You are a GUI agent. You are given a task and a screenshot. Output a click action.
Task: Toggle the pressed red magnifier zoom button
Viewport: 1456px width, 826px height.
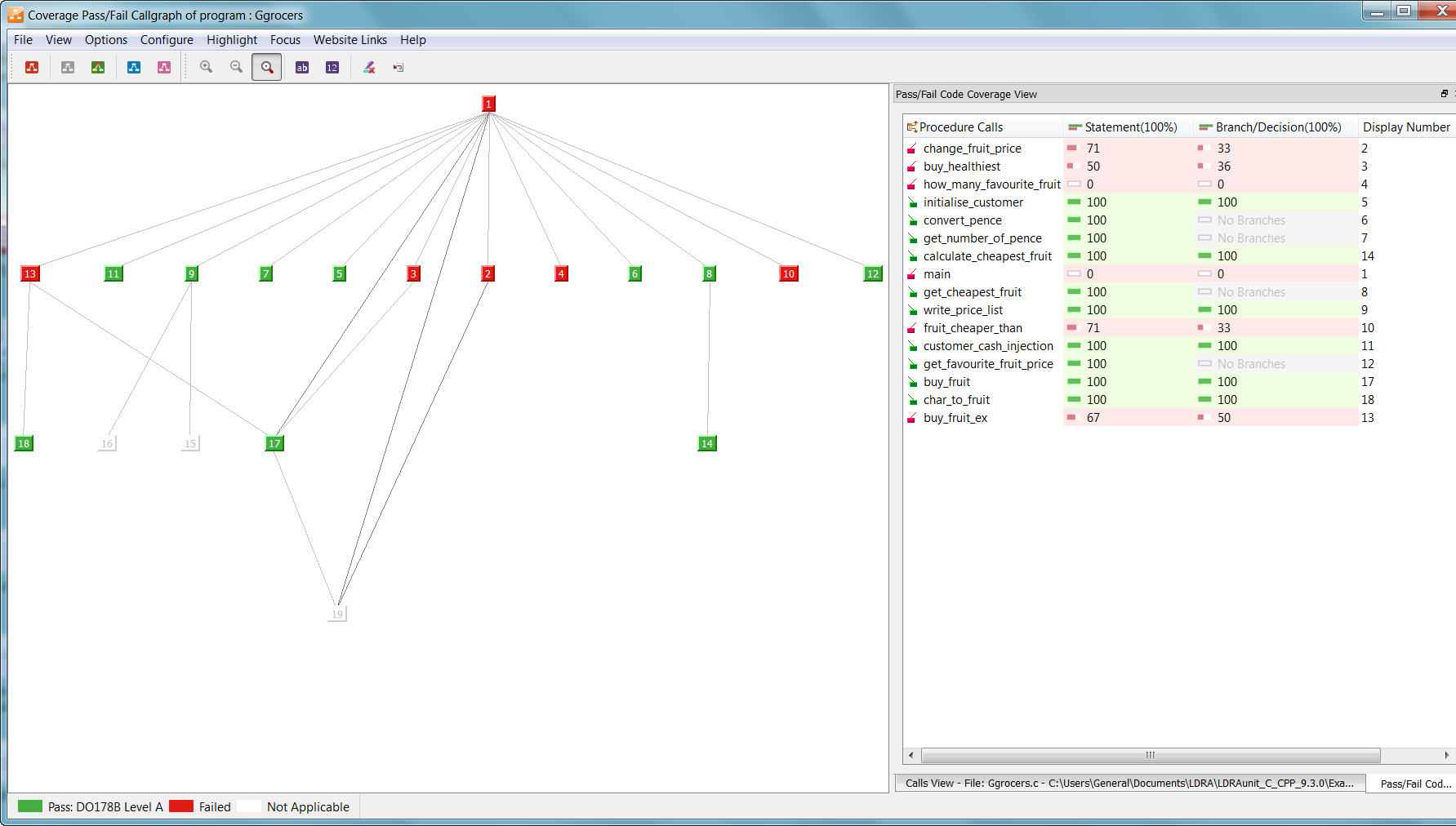[267, 68]
